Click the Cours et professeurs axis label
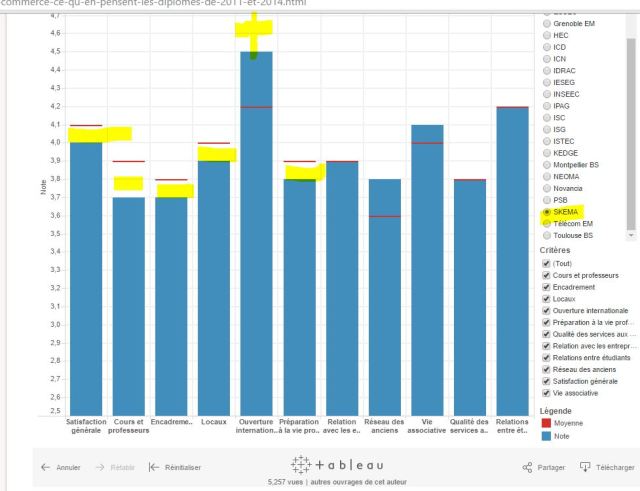Image resolution: width=640 pixels, height=491 pixels. click(129, 426)
